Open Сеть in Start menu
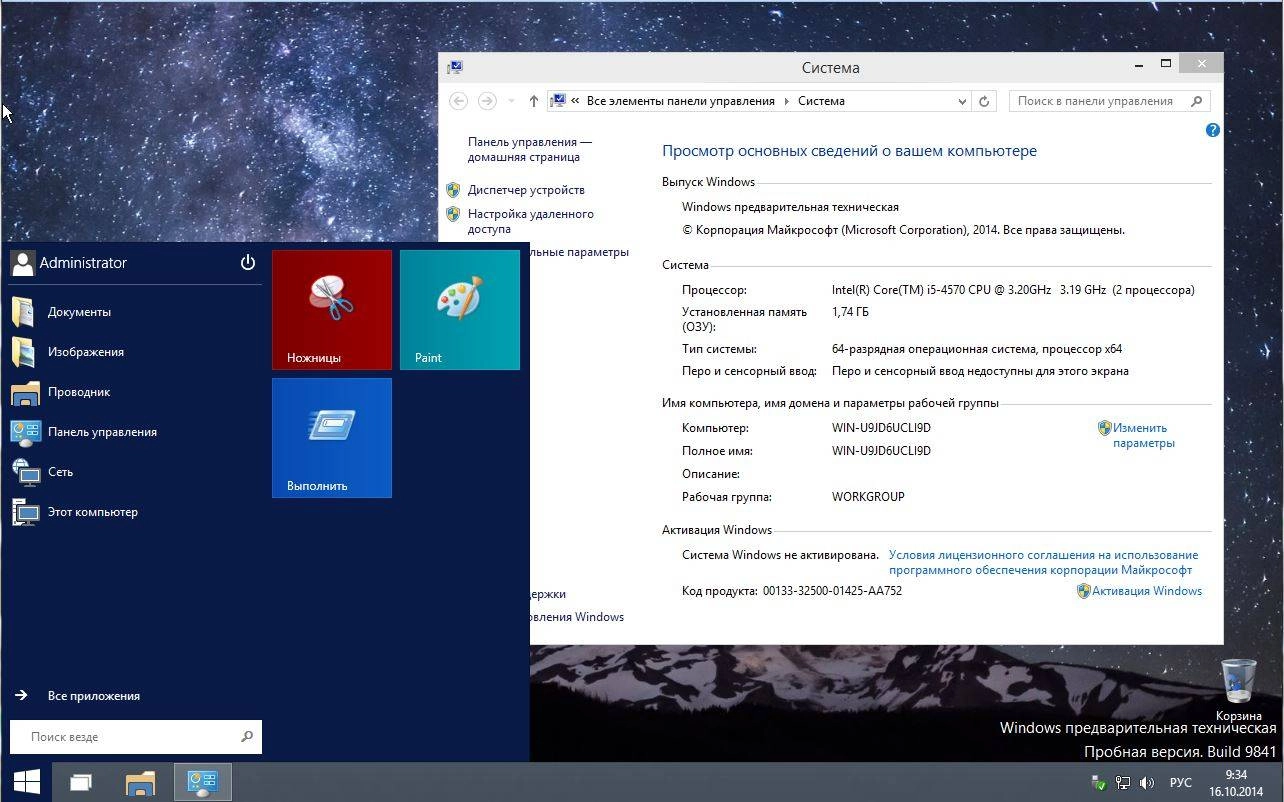1284x802 pixels. point(136,472)
